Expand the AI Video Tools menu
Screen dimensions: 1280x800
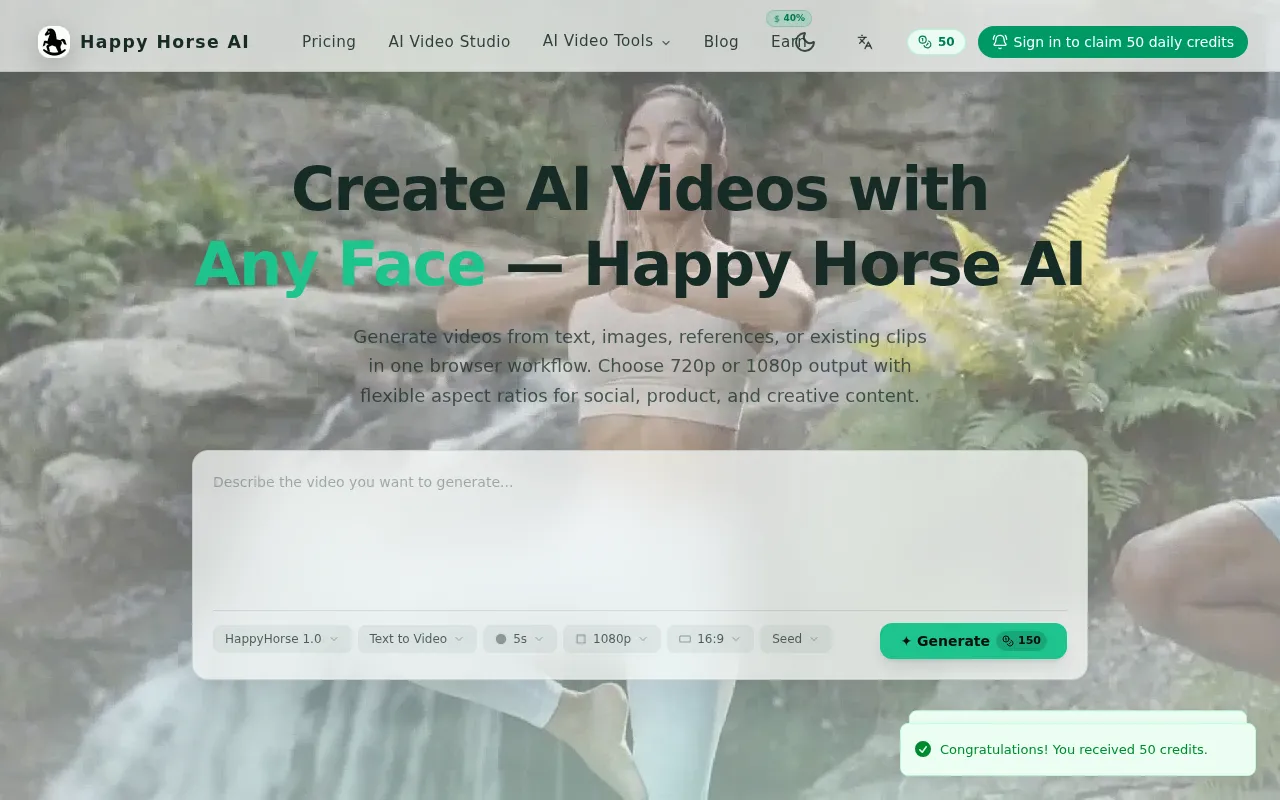pos(606,41)
